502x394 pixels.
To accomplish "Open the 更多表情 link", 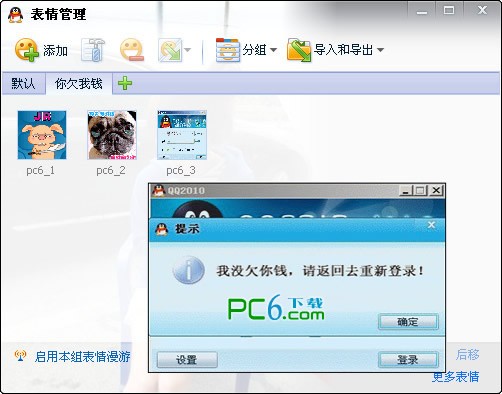I will click(455, 377).
